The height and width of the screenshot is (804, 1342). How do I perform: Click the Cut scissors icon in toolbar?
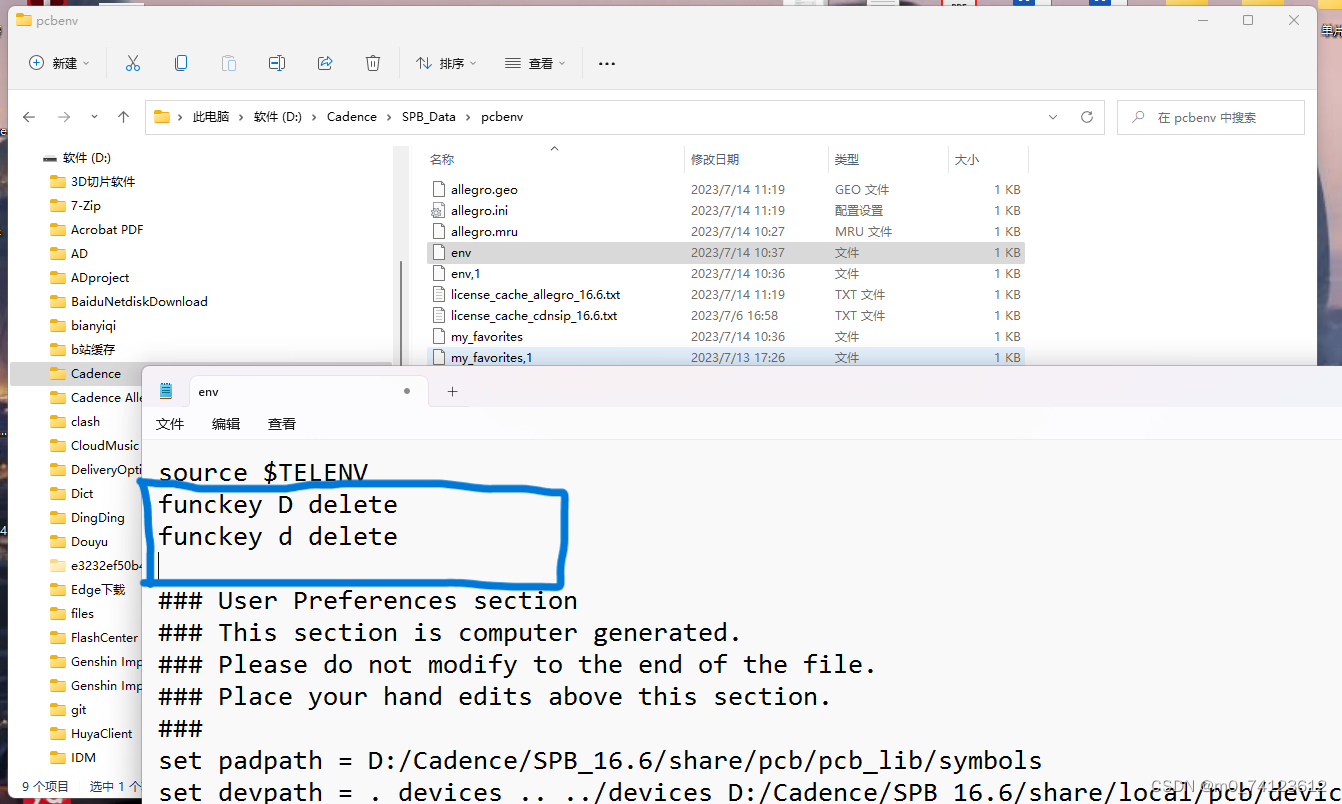click(133, 63)
